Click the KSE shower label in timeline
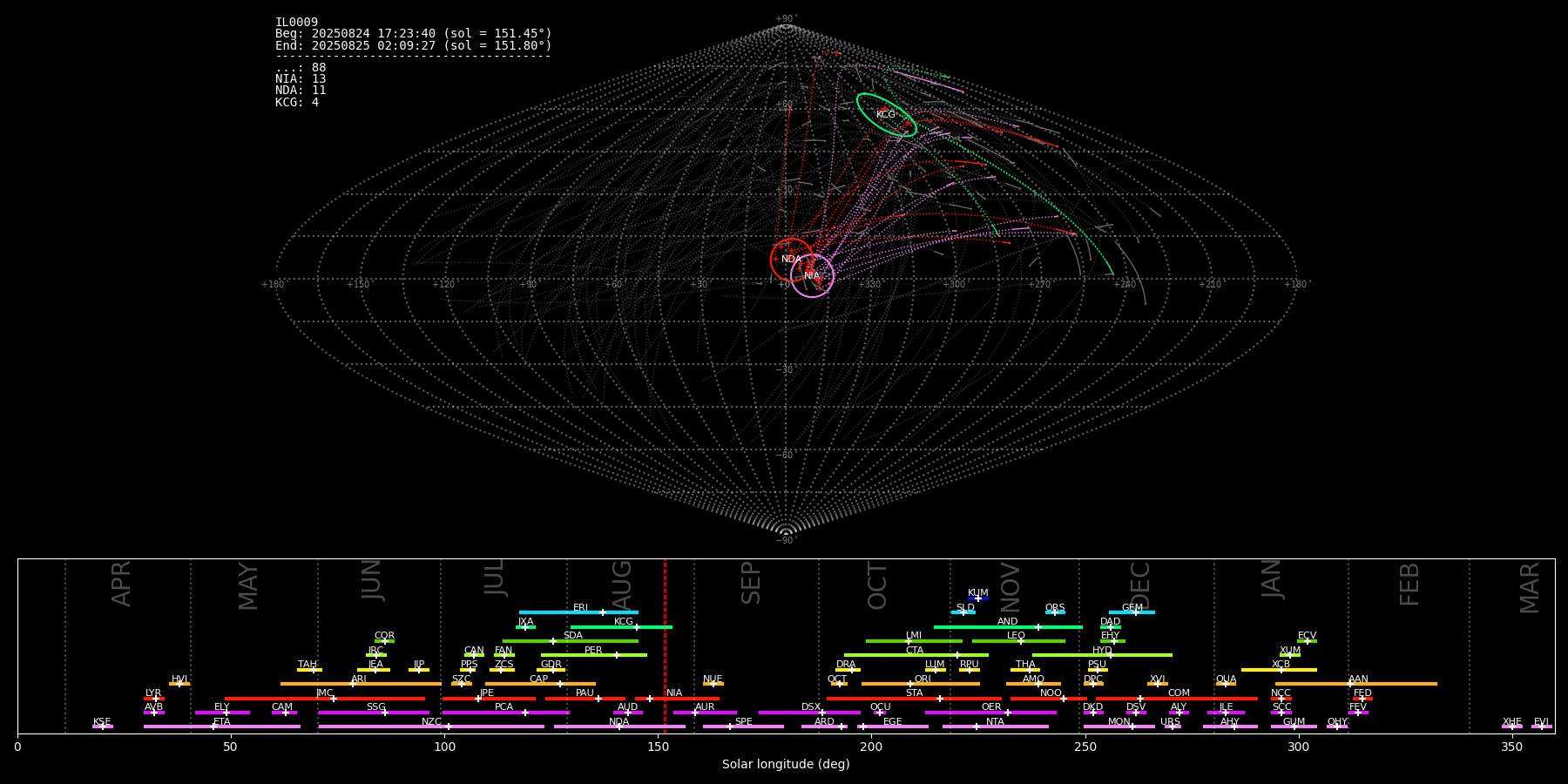This screenshot has height=784, width=1568. [x=102, y=722]
